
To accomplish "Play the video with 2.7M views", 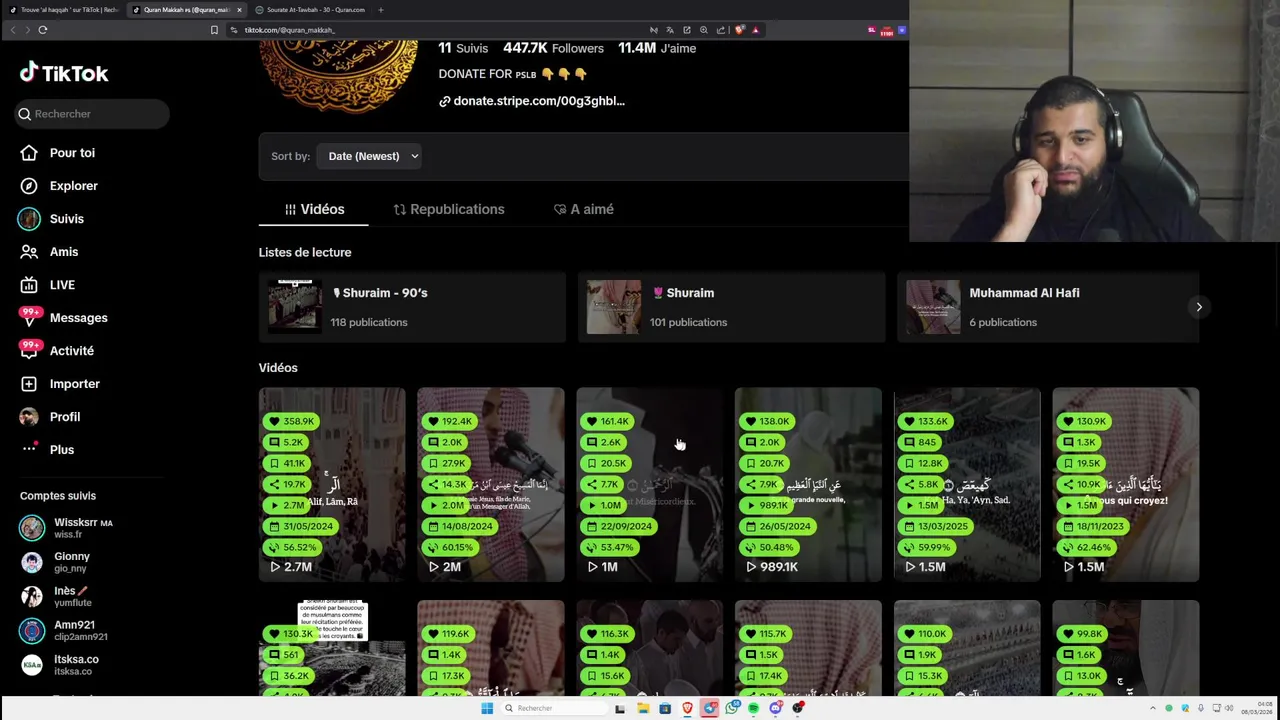I will (x=332, y=484).
